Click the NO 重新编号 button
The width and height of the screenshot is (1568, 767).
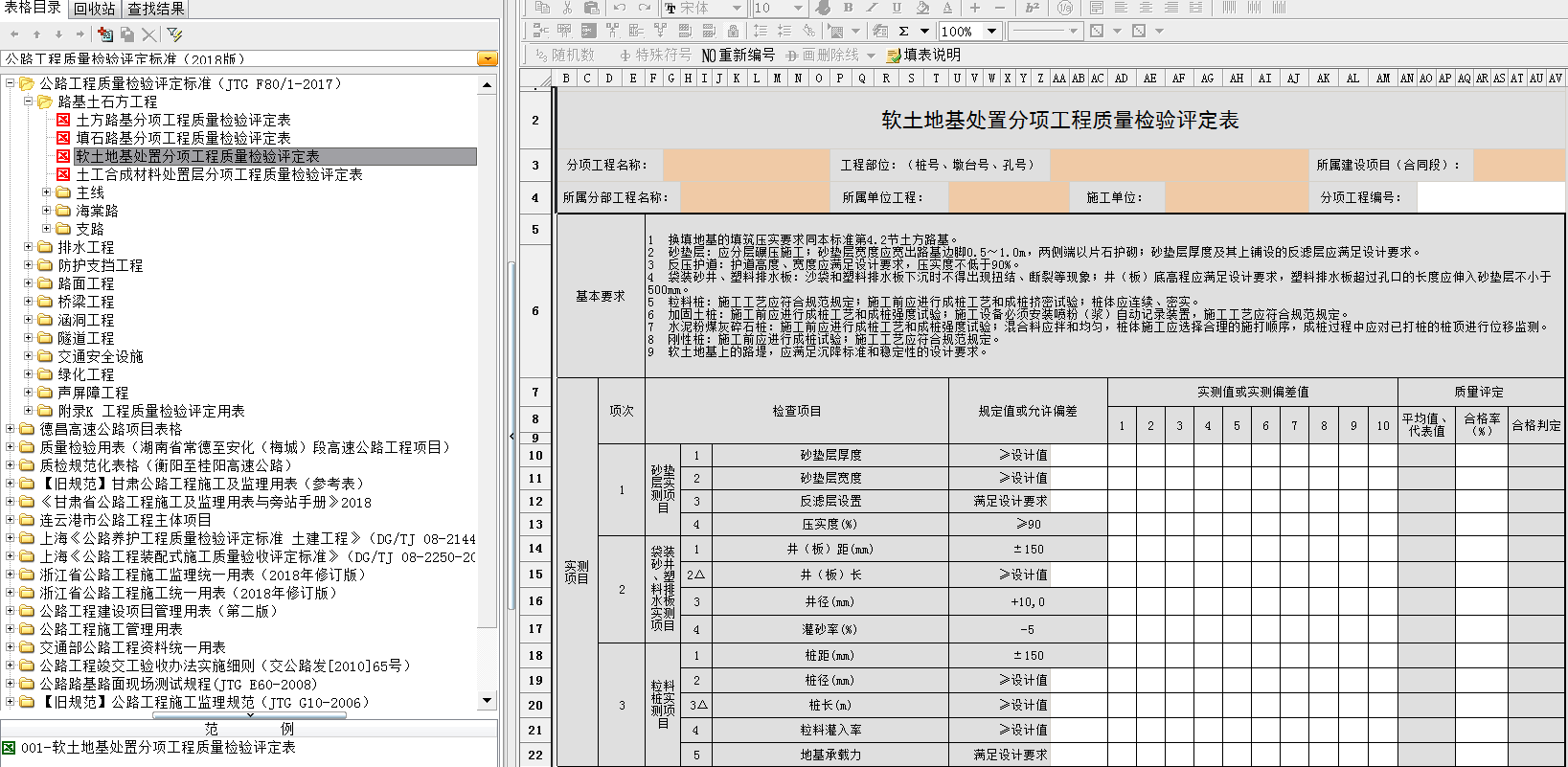(738, 56)
